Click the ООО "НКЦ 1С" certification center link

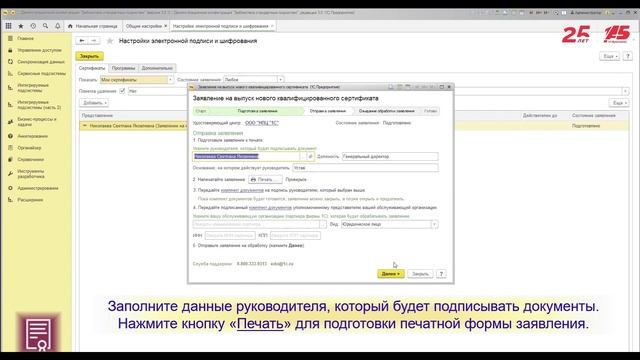(262, 123)
